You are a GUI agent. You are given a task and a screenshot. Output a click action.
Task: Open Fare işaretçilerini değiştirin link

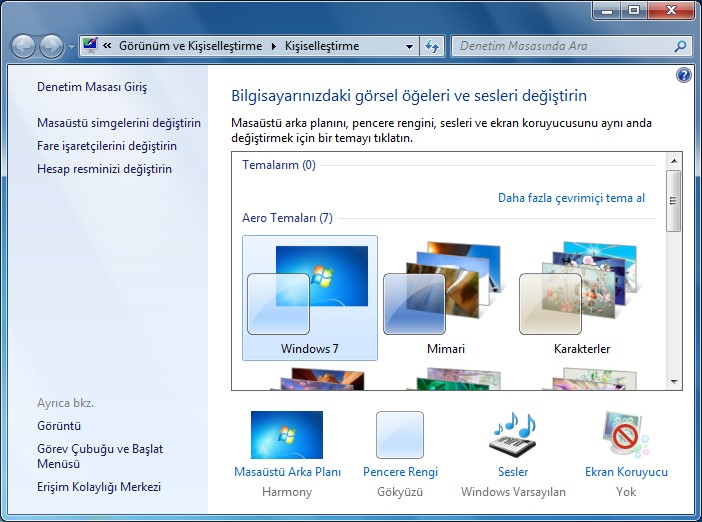coord(107,146)
